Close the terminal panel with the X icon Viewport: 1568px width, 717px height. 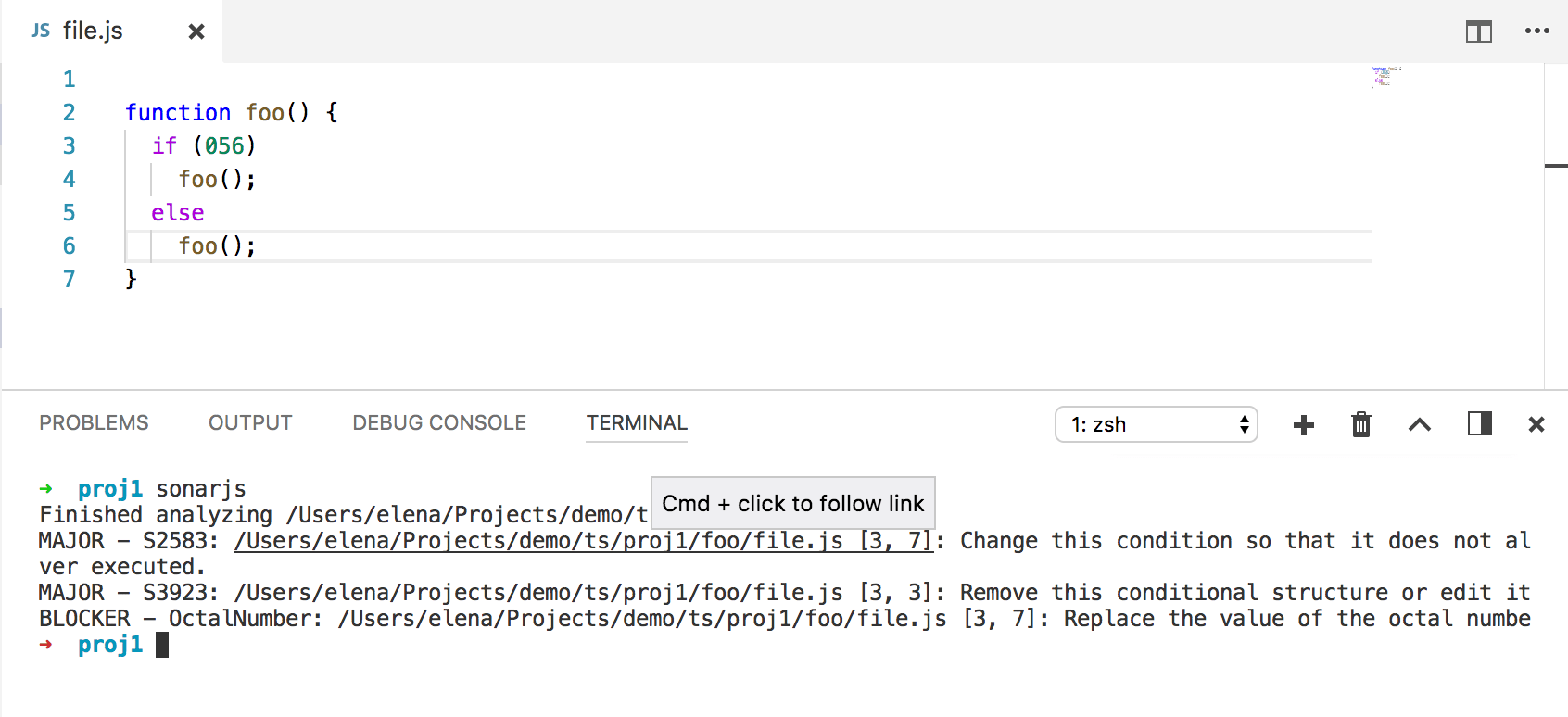click(1536, 424)
